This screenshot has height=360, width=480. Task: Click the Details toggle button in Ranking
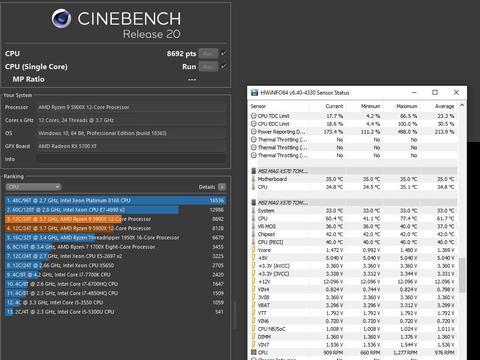pyautogui.click(x=222, y=187)
